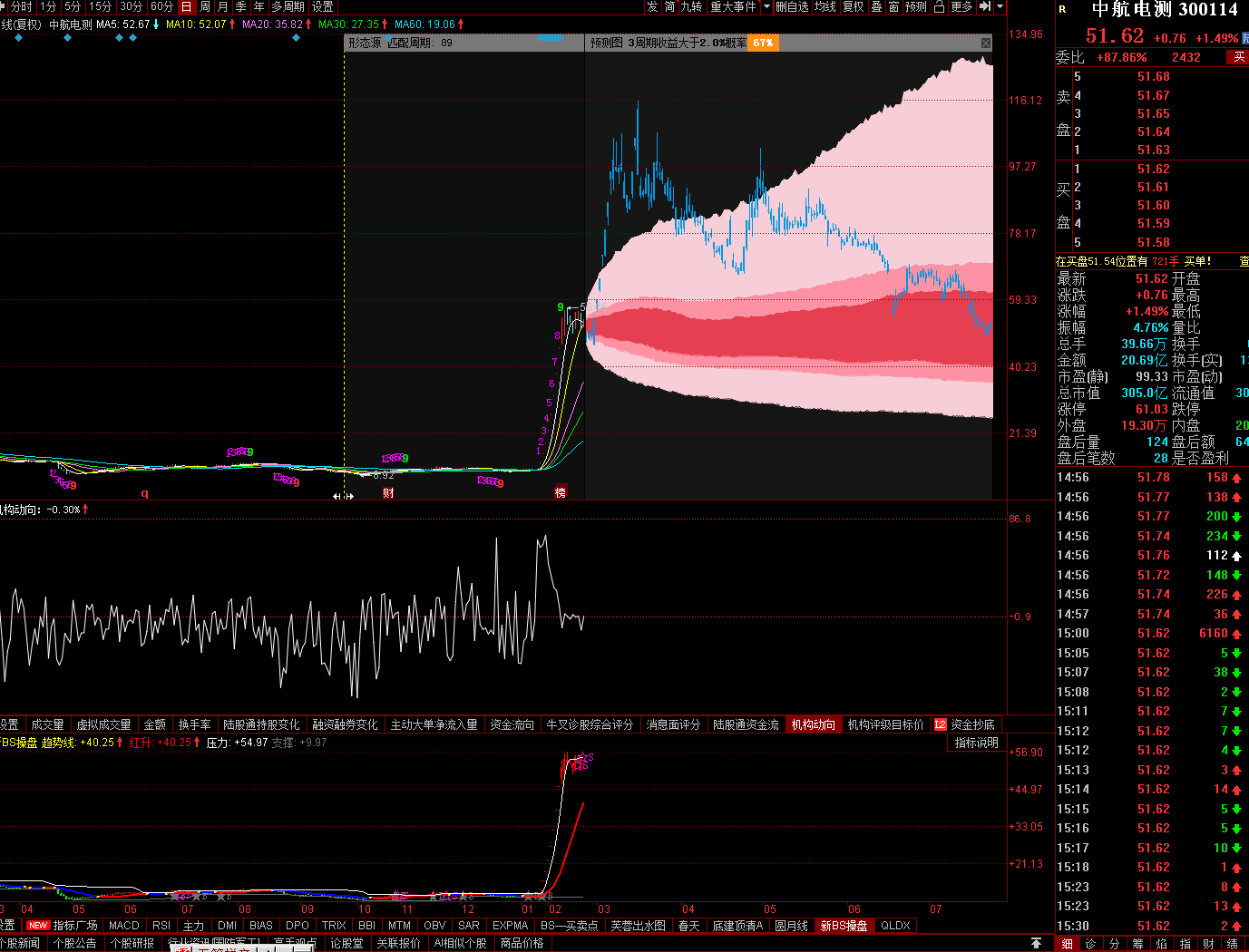Click first blue diamond marker at chart top
The height and width of the screenshot is (952, 1249).
(x=16, y=38)
